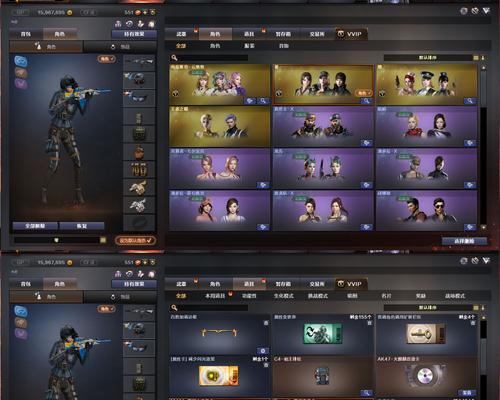Click scroll-up arrow of lower inventory list
Viewport: 500px width, 400px height.
pyautogui.click(x=483, y=318)
